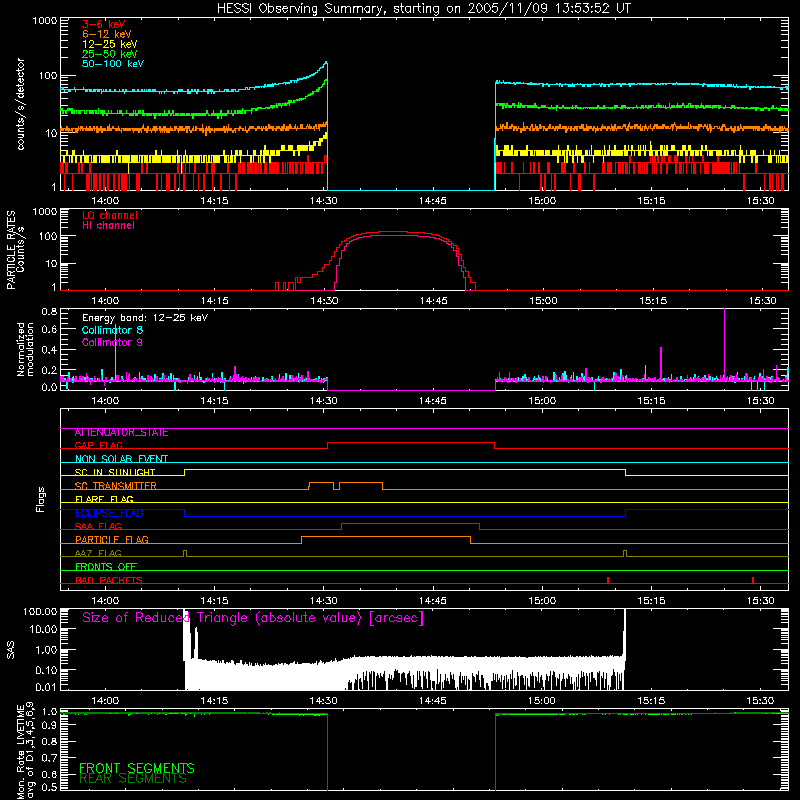The image size is (800, 800).
Task: Select the Collimator 8 legend label
Action: point(112,330)
